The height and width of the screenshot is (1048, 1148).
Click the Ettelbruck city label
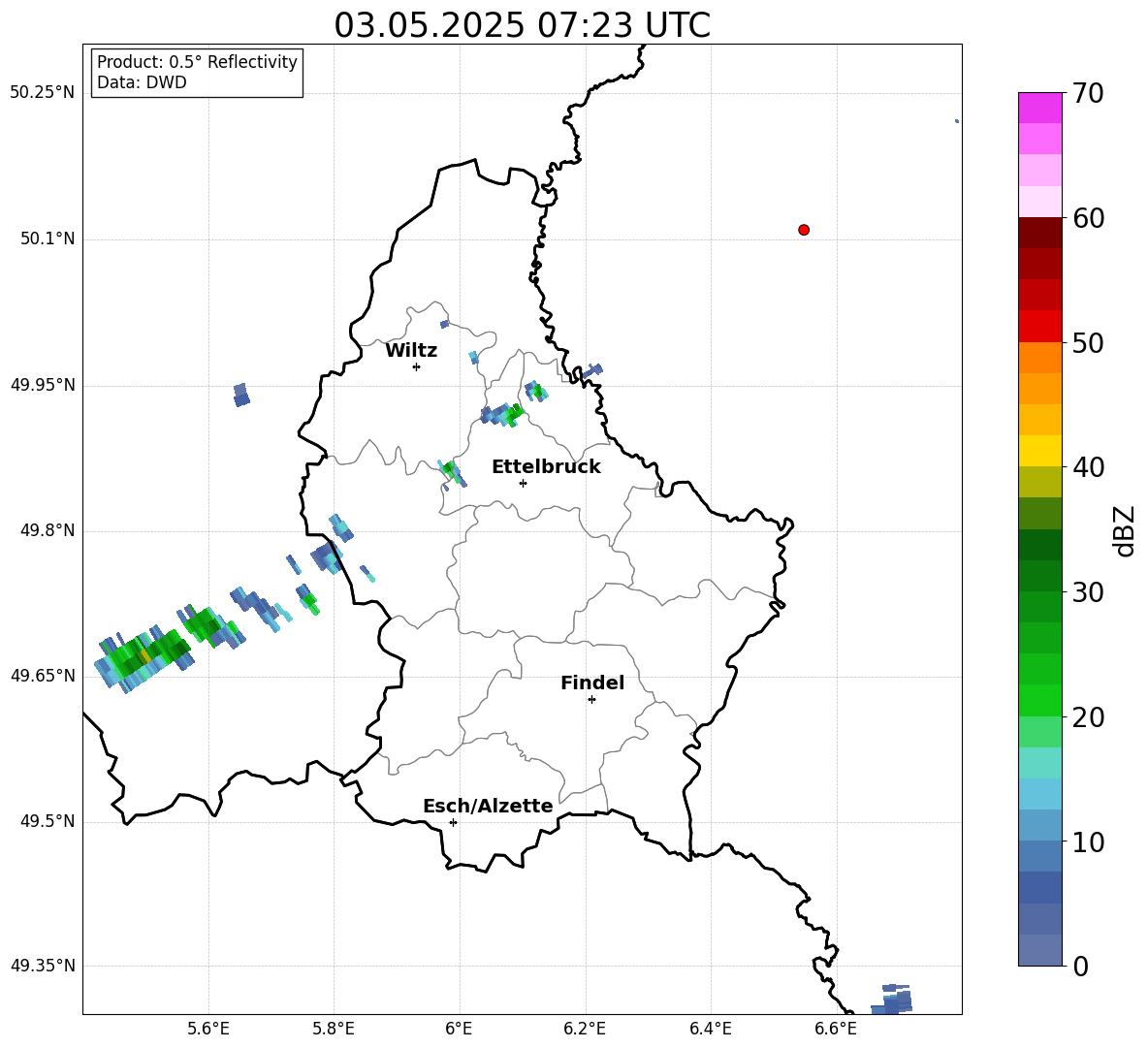546,467
